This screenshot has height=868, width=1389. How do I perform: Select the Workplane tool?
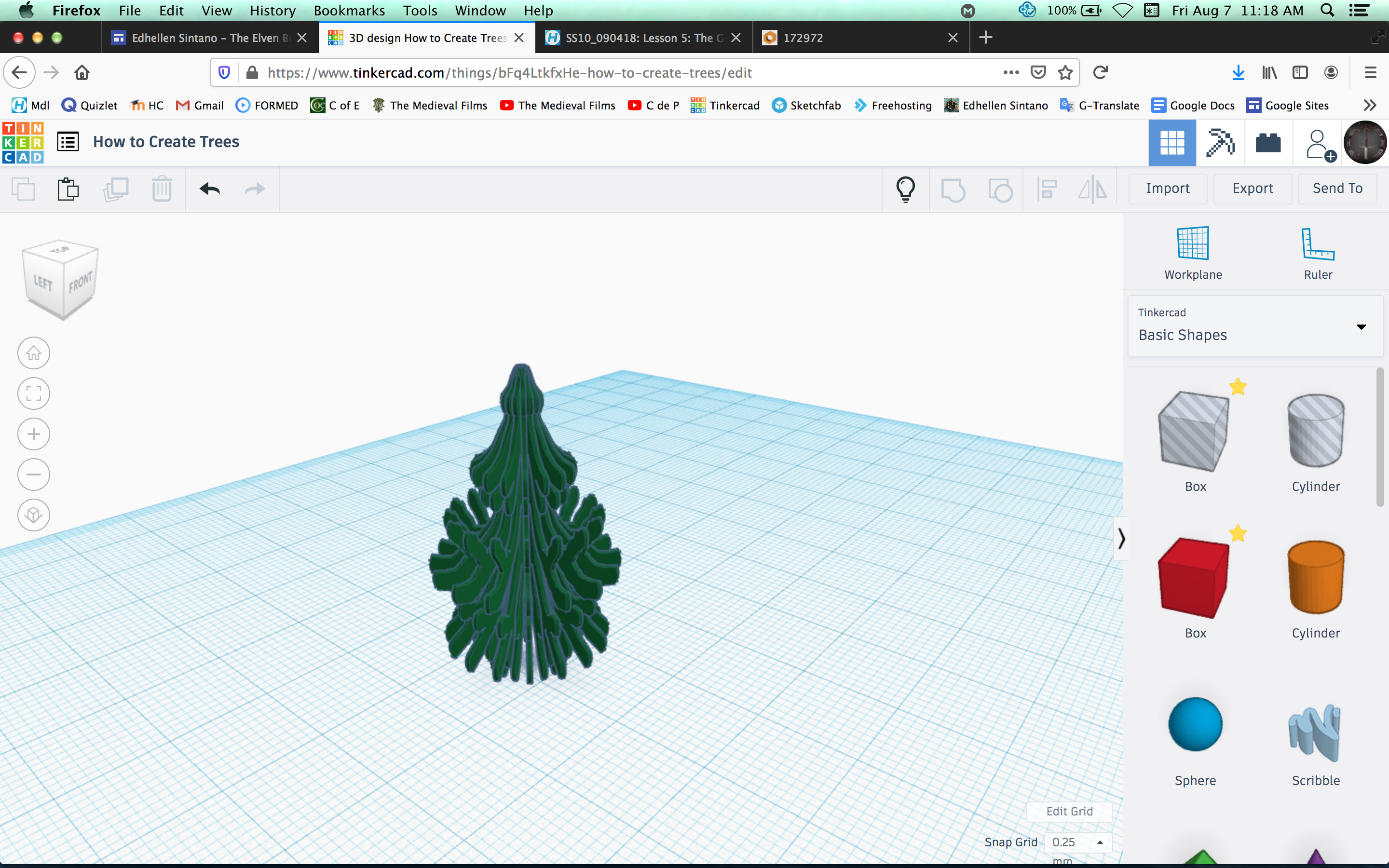tap(1193, 253)
